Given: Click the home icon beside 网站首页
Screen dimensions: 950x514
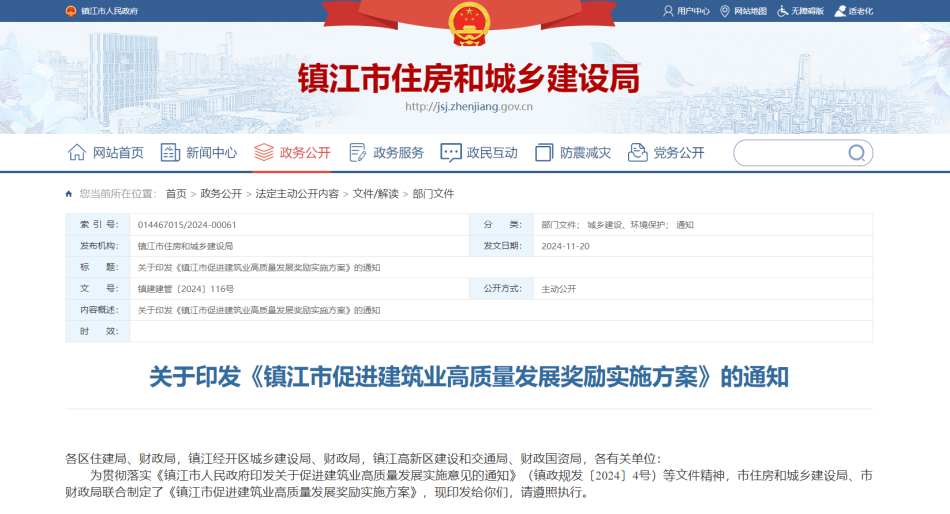Looking at the screenshot, I should [x=77, y=152].
